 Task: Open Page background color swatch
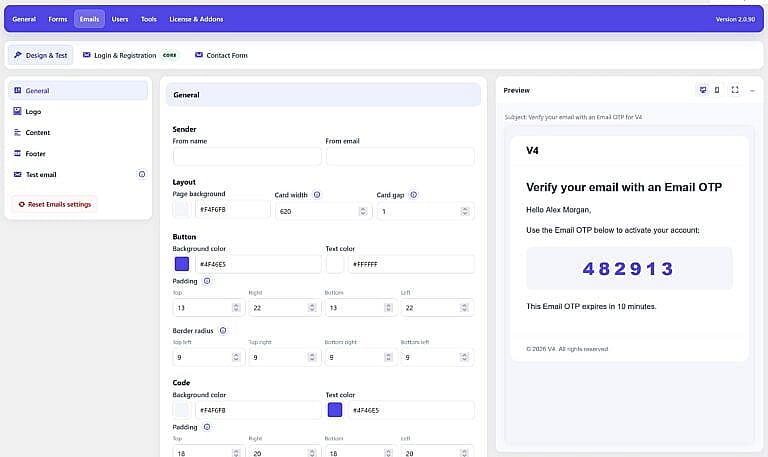(182, 210)
